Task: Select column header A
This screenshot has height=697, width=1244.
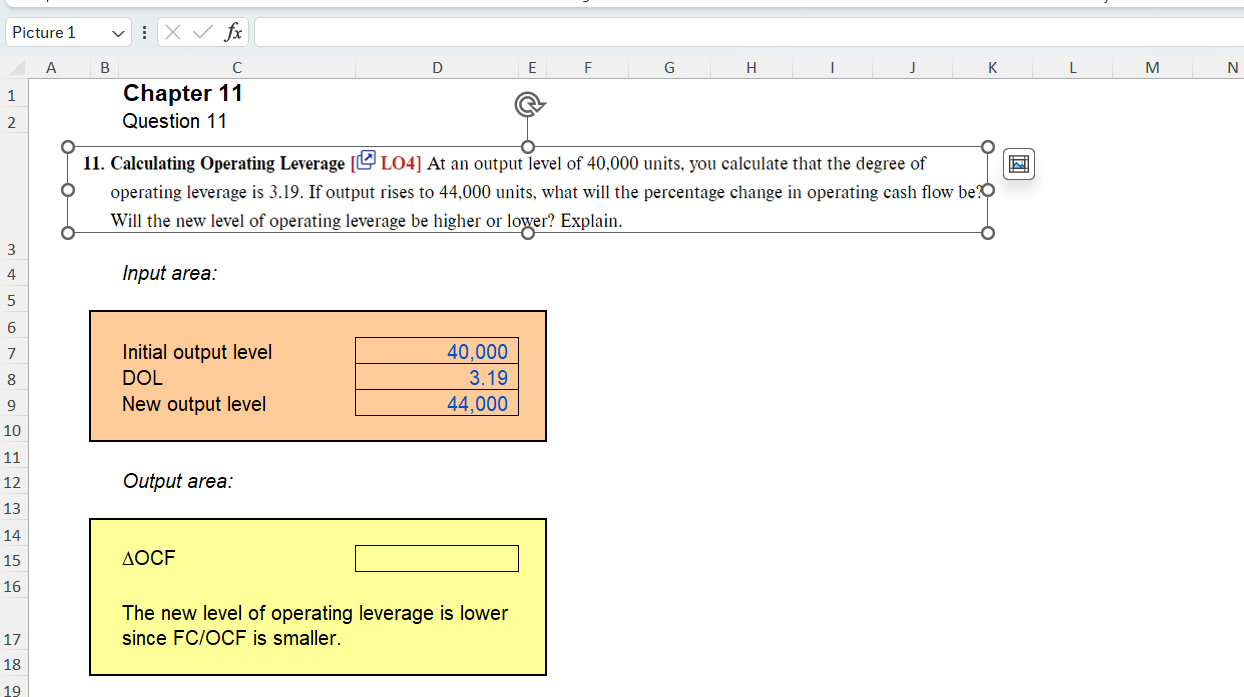Action: (51, 67)
